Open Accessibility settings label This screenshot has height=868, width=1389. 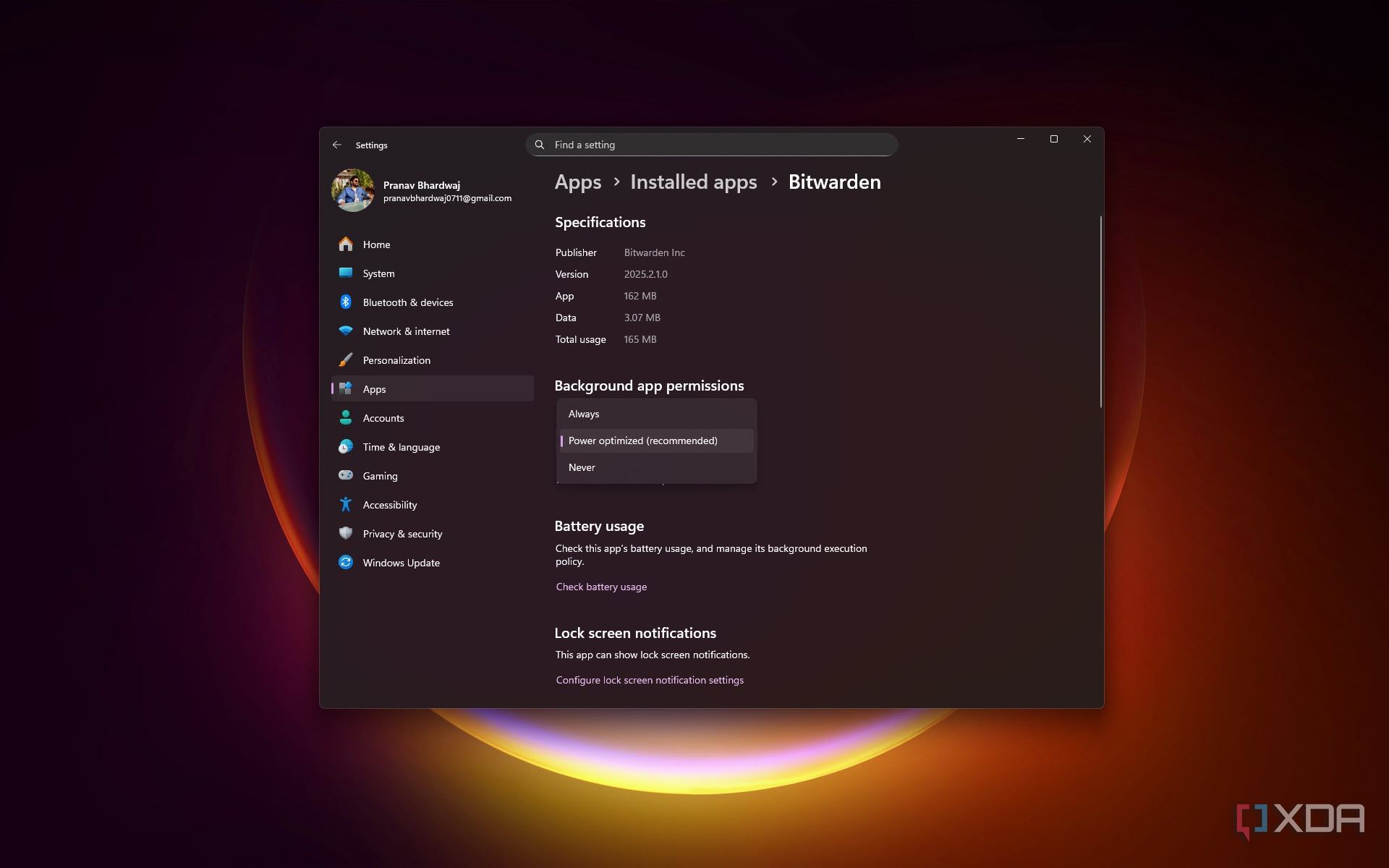tap(390, 505)
